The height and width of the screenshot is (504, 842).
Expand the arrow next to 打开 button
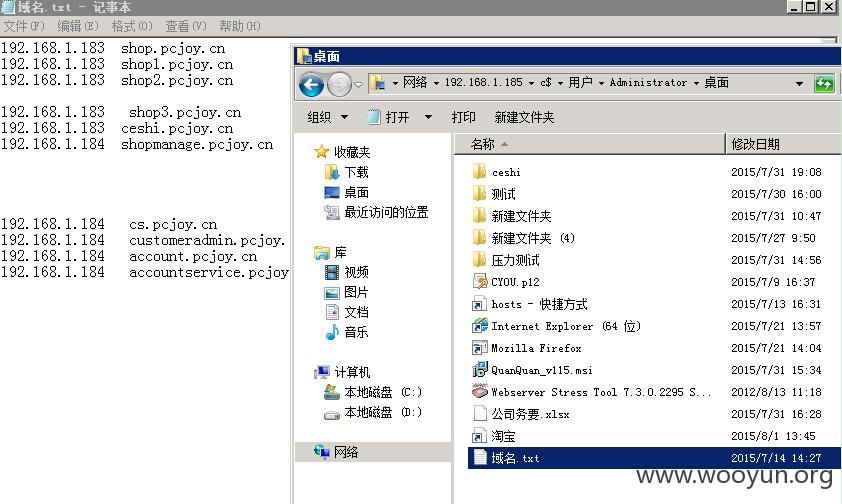click(x=429, y=117)
